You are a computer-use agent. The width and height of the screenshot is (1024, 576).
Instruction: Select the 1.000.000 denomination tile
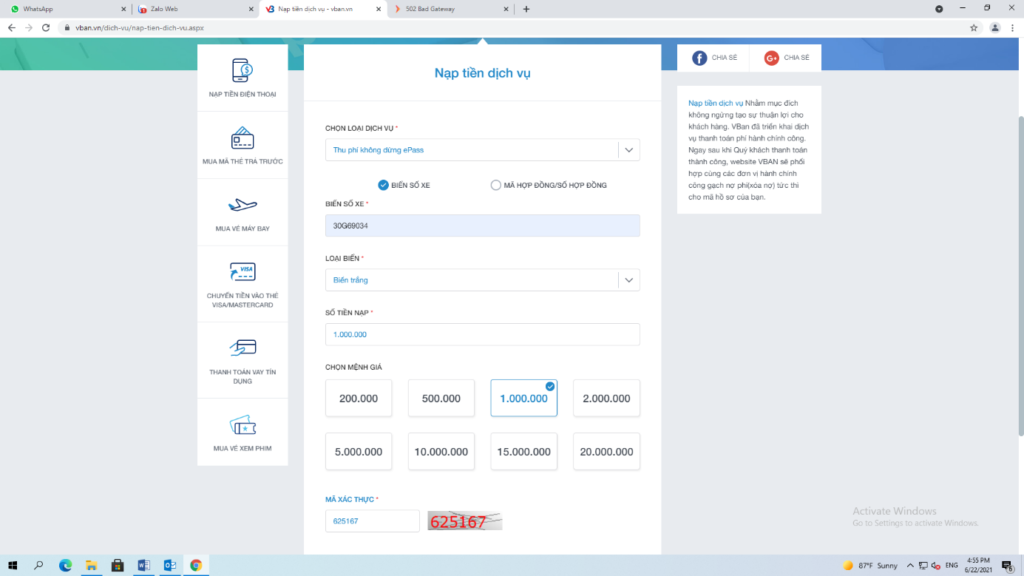click(x=524, y=398)
